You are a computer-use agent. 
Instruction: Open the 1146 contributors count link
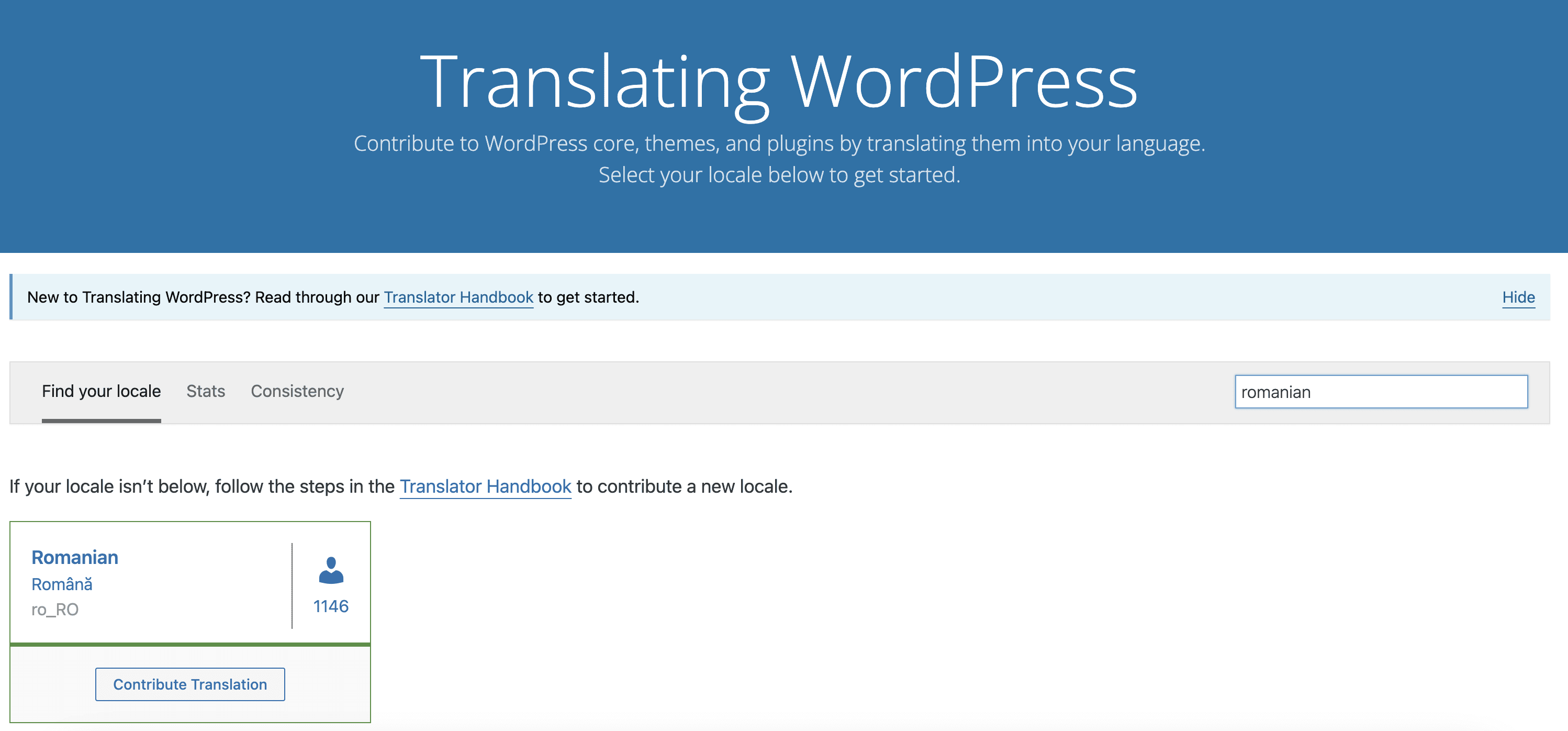click(x=331, y=606)
